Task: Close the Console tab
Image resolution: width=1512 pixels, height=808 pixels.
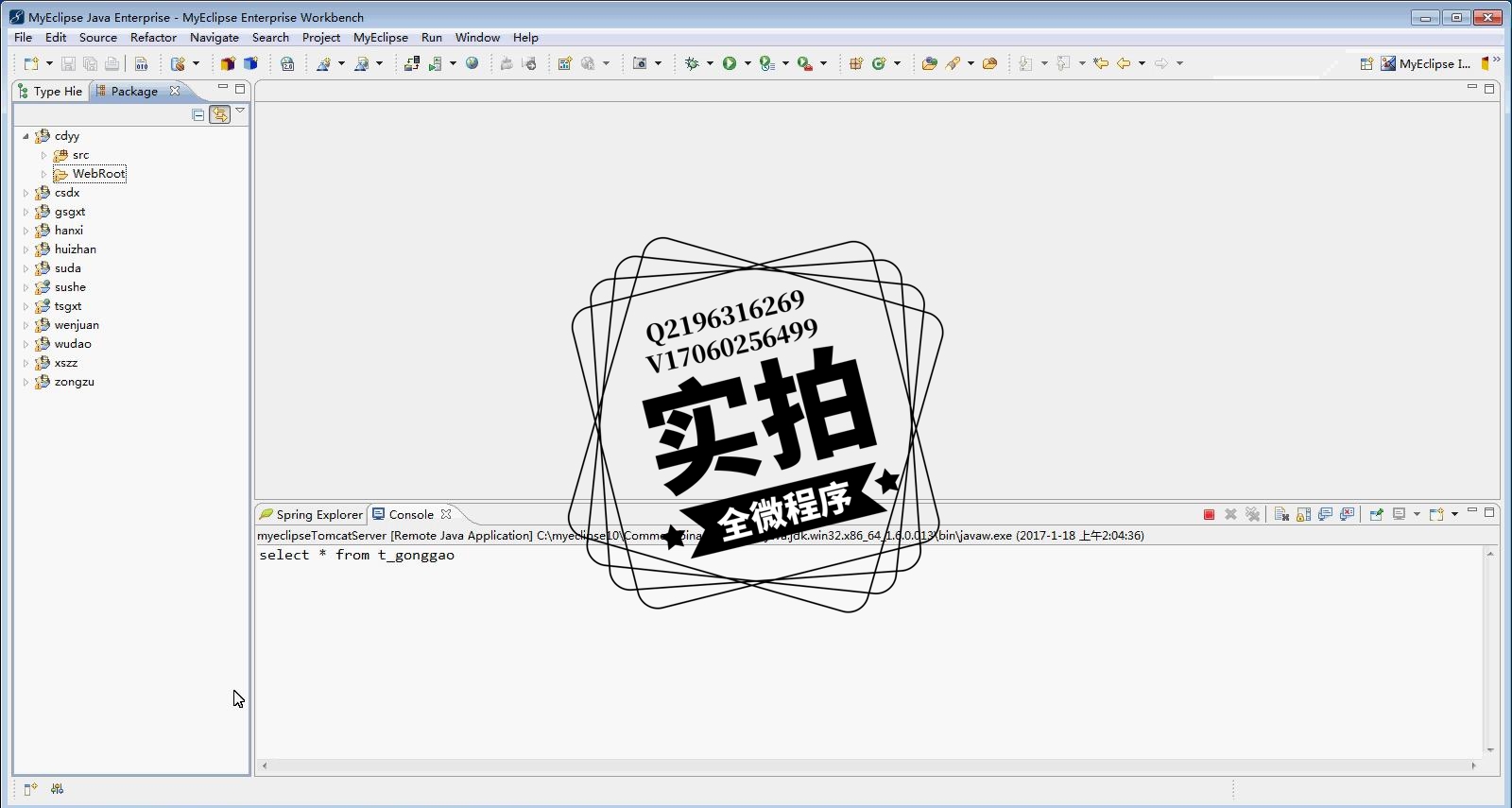Action: point(446,514)
